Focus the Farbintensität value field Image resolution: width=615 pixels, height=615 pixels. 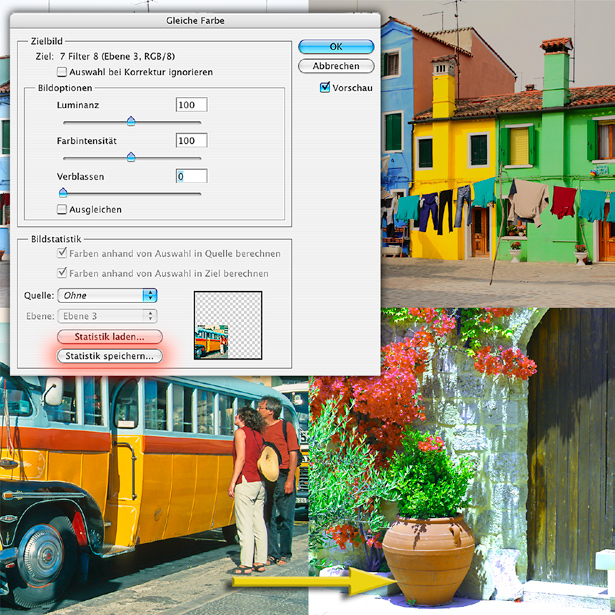pos(190,141)
